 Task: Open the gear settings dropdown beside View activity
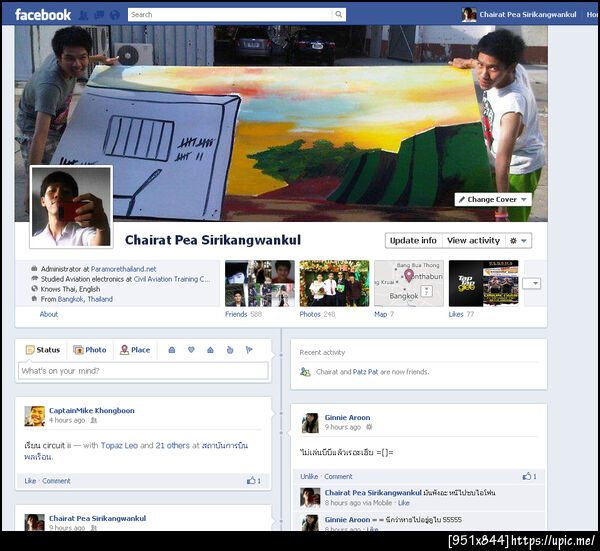tap(518, 241)
